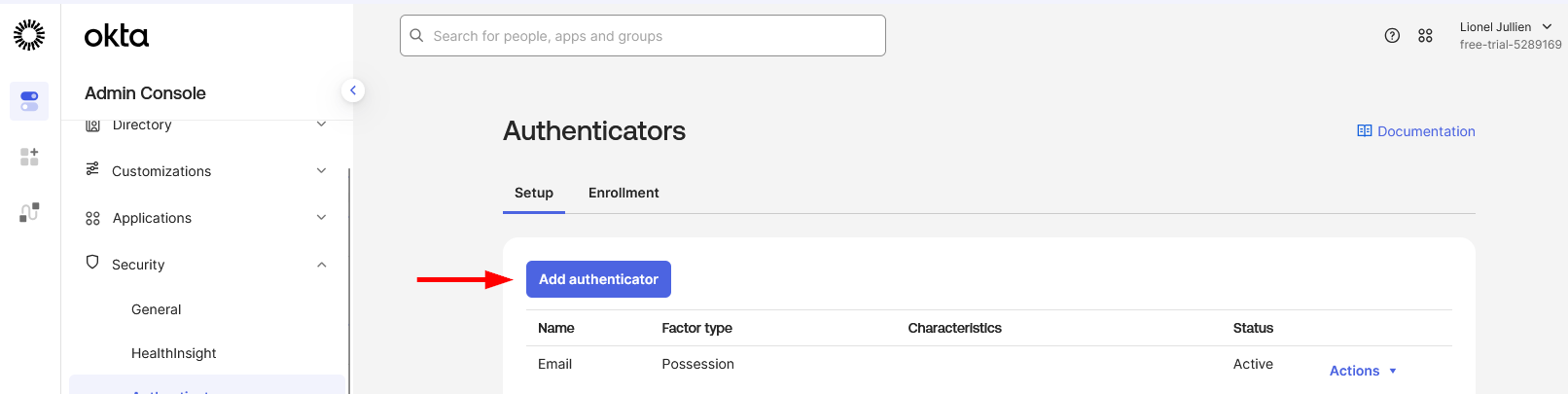Viewport: 1568px width, 394px height.
Task: Expand the Directory menu chevron
Action: (x=321, y=125)
